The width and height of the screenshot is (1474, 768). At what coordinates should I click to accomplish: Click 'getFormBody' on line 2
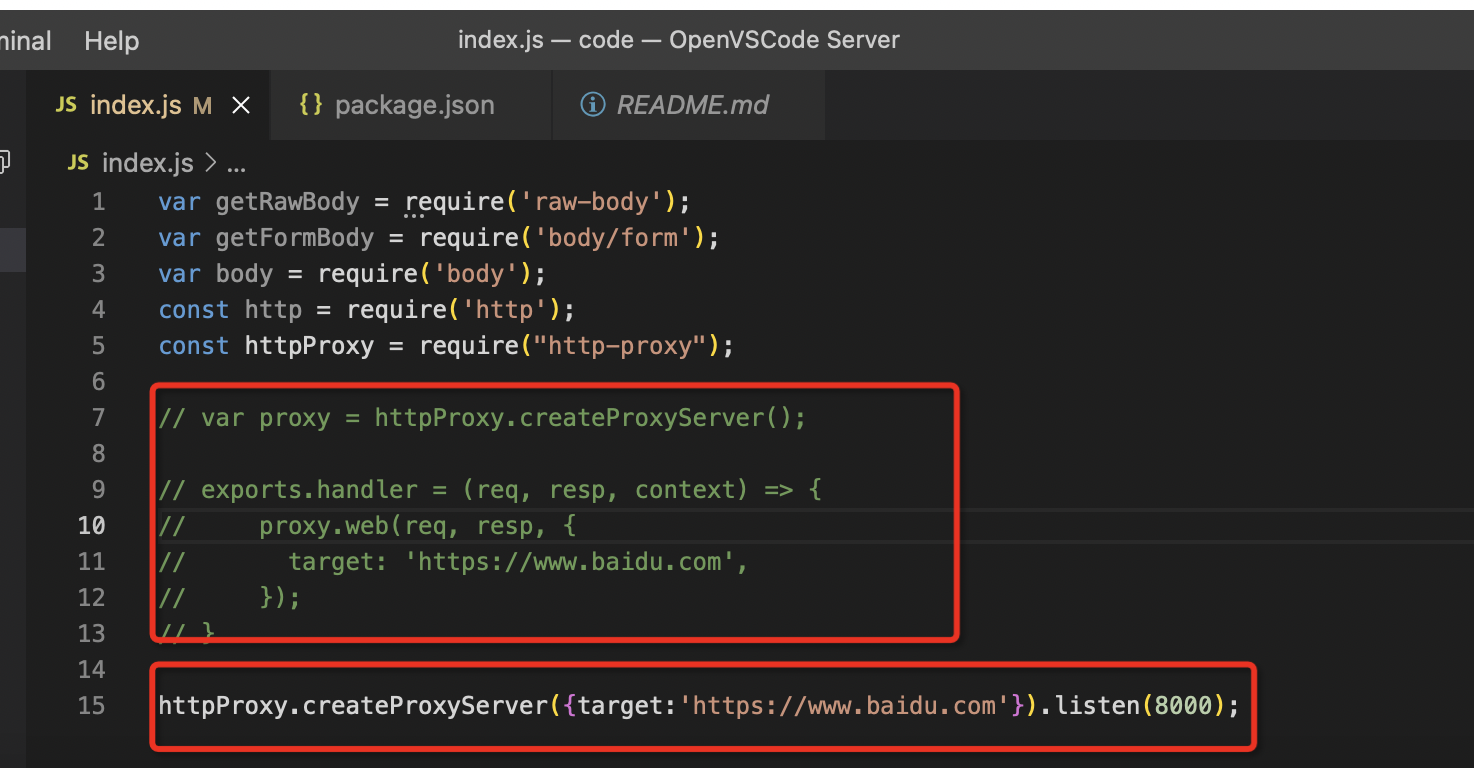coord(295,238)
